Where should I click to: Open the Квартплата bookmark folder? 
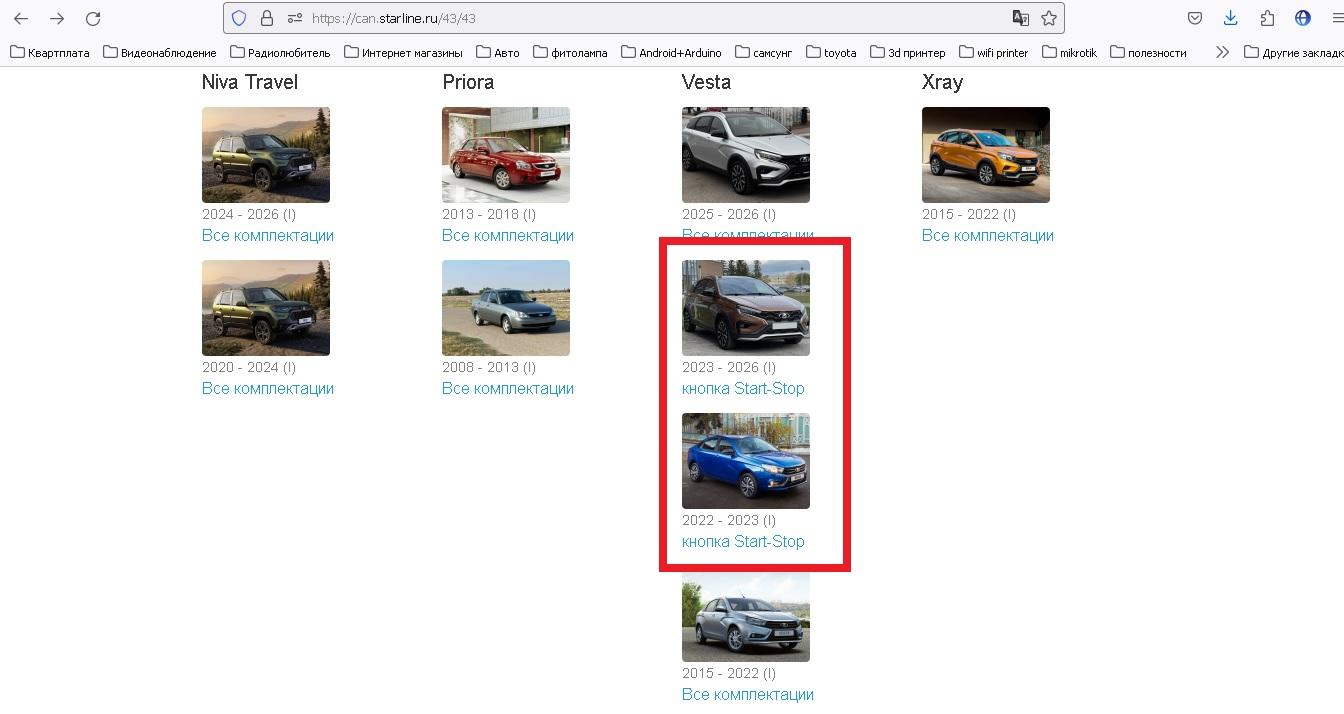pos(50,53)
